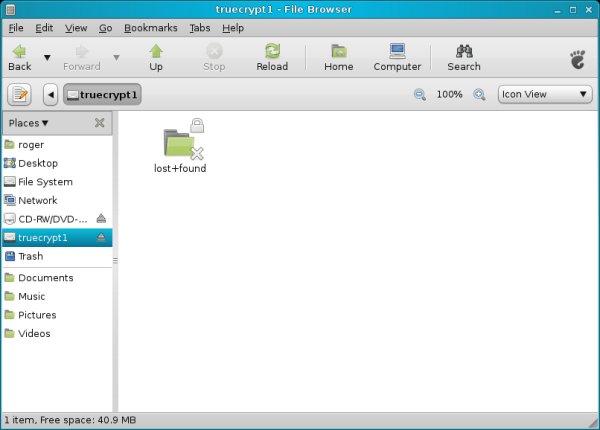Click the path bar left arrow
The image size is (600, 430).
click(x=51, y=94)
